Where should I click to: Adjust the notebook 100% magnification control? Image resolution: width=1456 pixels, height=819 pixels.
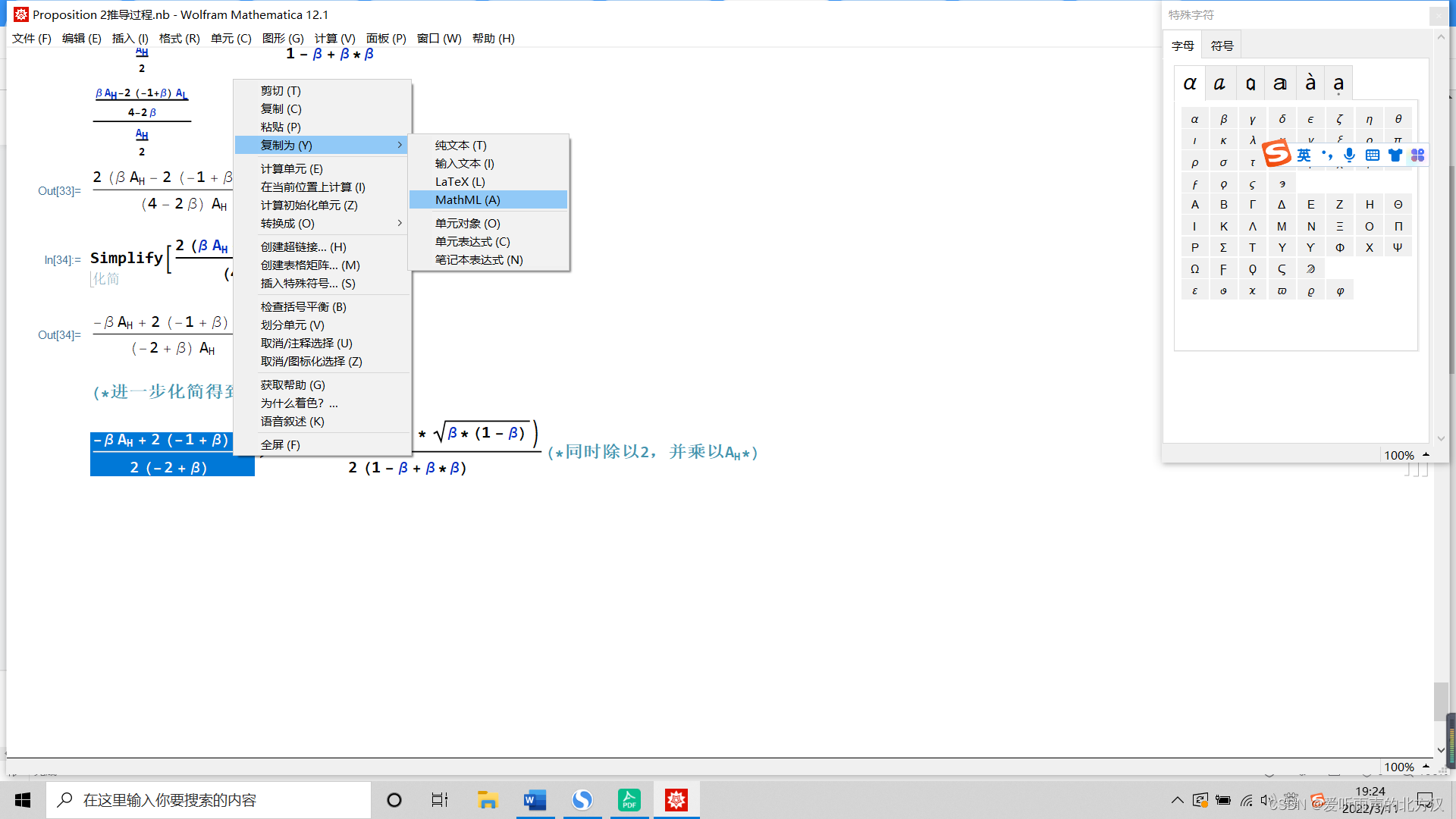[x=1399, y=767]
